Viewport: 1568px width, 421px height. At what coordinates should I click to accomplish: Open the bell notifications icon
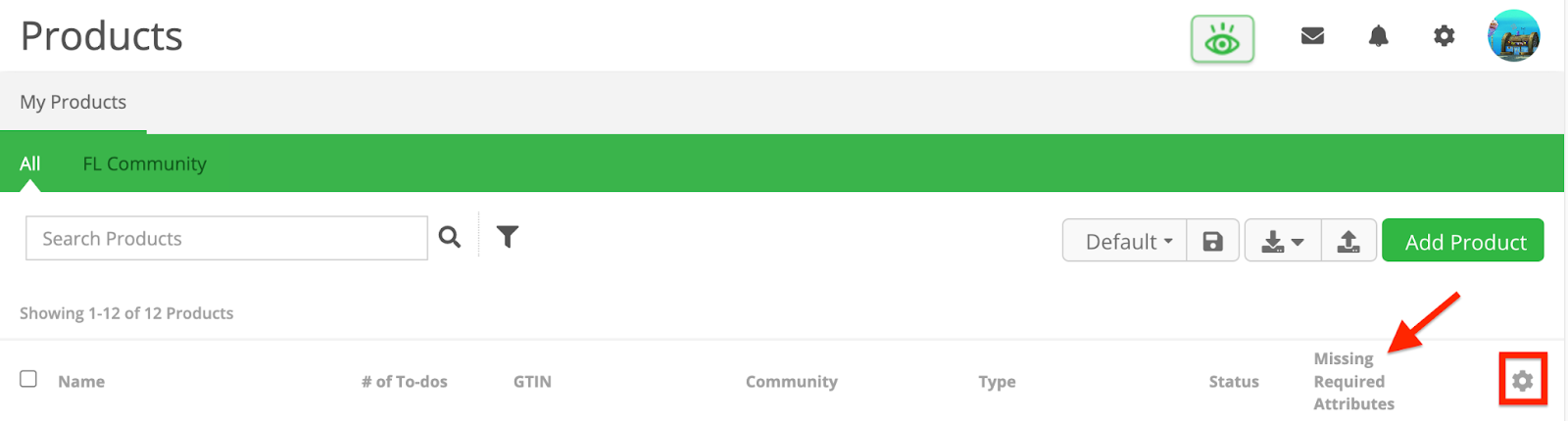[1378, 36]
